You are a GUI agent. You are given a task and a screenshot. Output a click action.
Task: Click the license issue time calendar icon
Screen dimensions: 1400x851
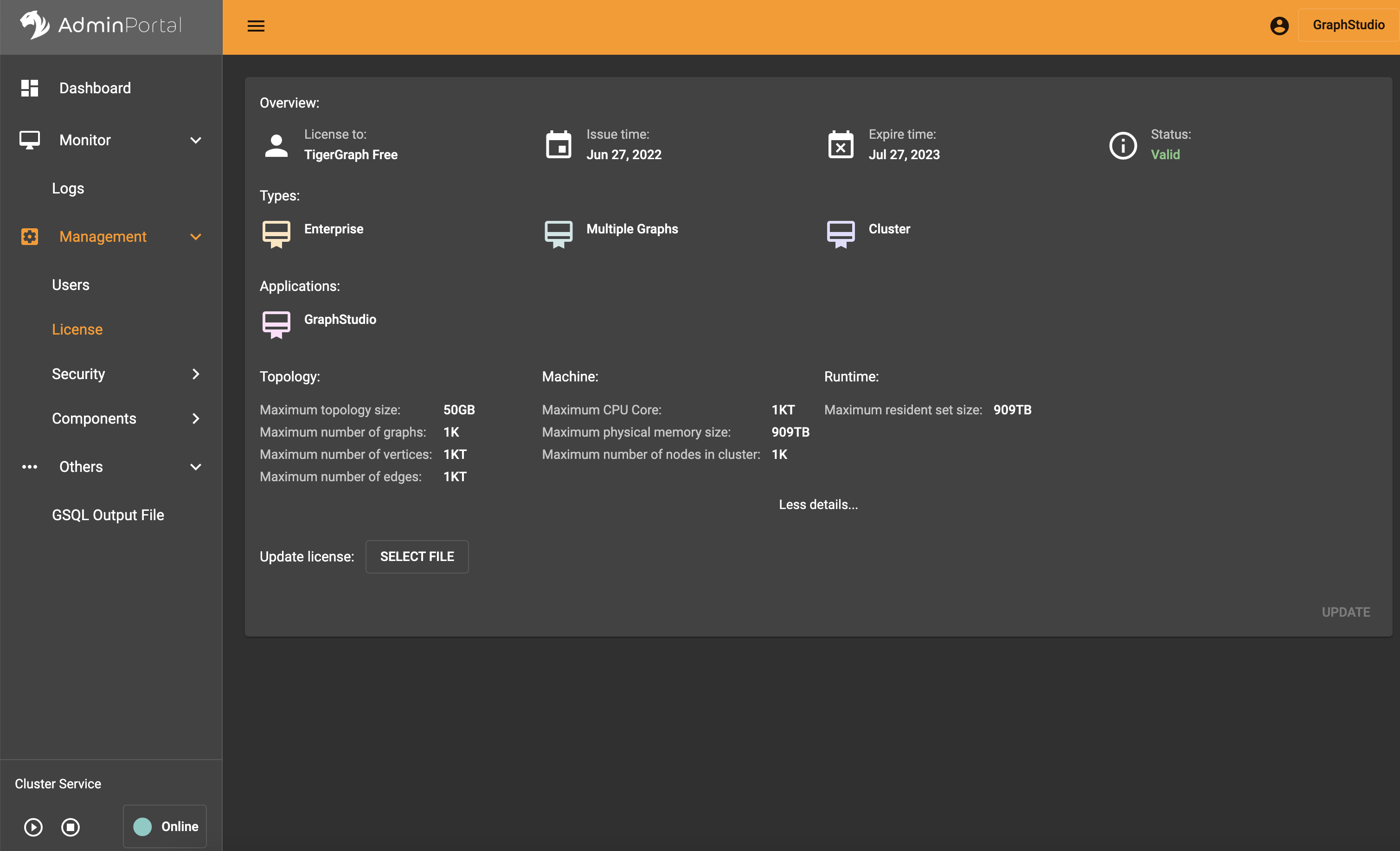[559, 145]
